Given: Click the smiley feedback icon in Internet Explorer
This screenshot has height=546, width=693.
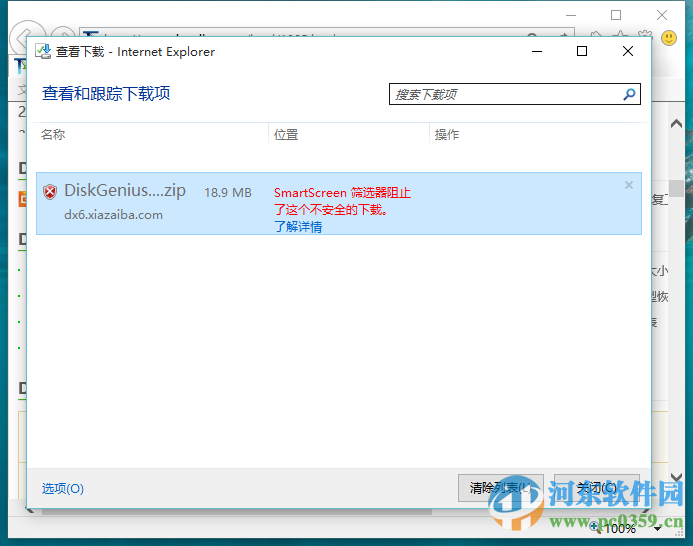Looking at the screenshot, I should tap(669, 38).
